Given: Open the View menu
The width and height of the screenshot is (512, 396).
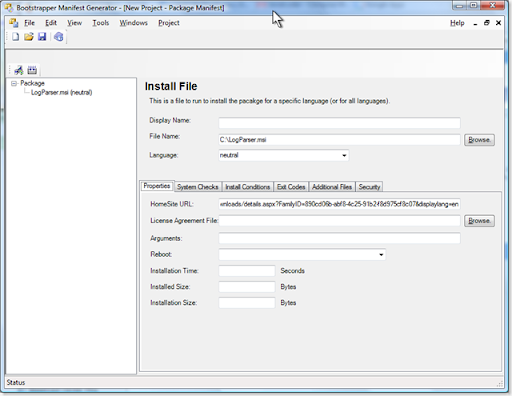Looking at the screenshot, I should (x=75, y=23).
